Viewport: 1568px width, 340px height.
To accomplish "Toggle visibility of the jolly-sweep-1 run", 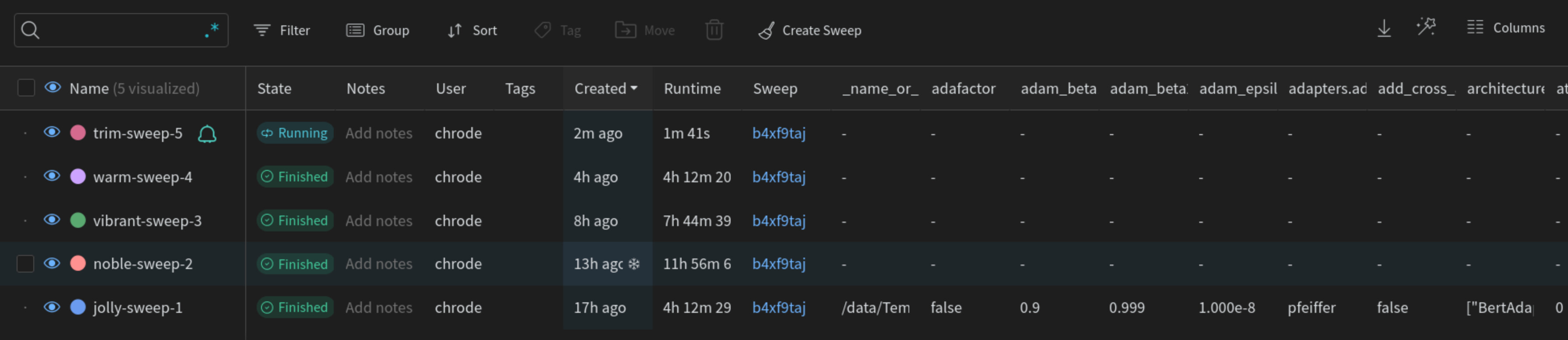I will pyautogui.click(x=53, y=307).
